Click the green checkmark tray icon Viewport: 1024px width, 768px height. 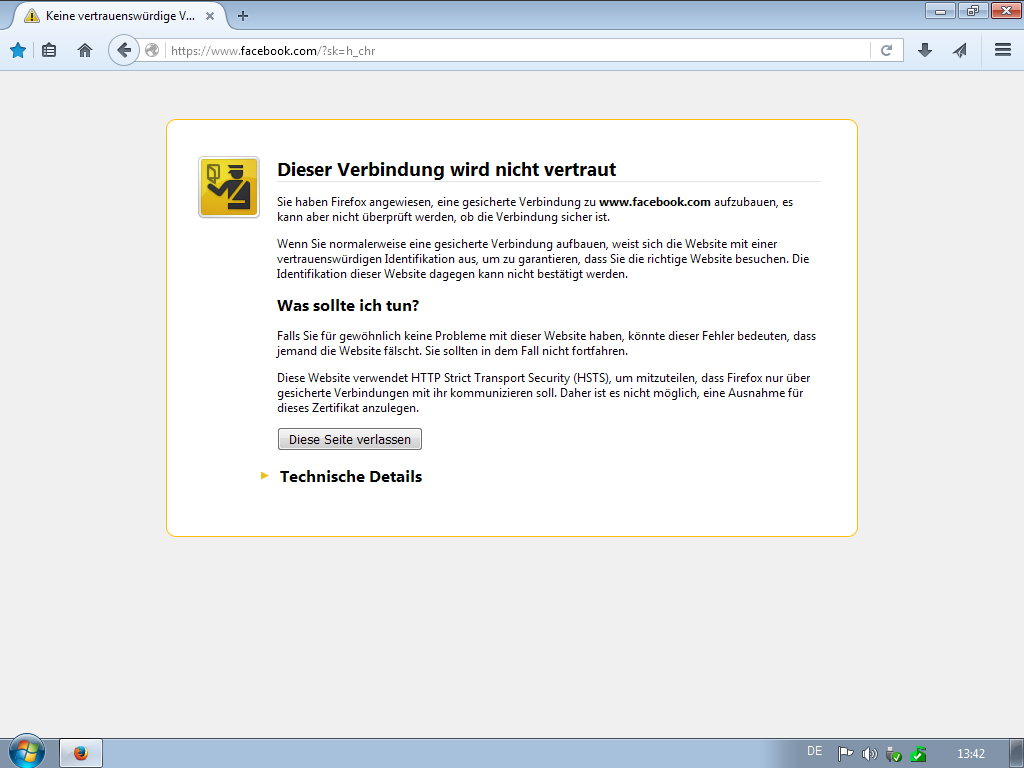pos(918,754)
